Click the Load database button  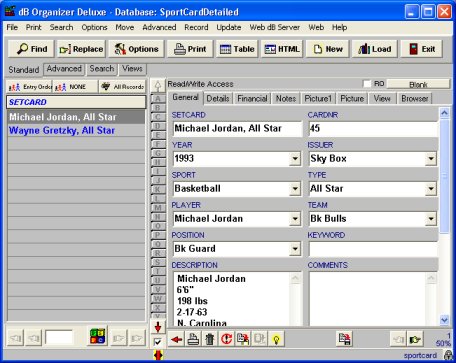tap(374, 49)
